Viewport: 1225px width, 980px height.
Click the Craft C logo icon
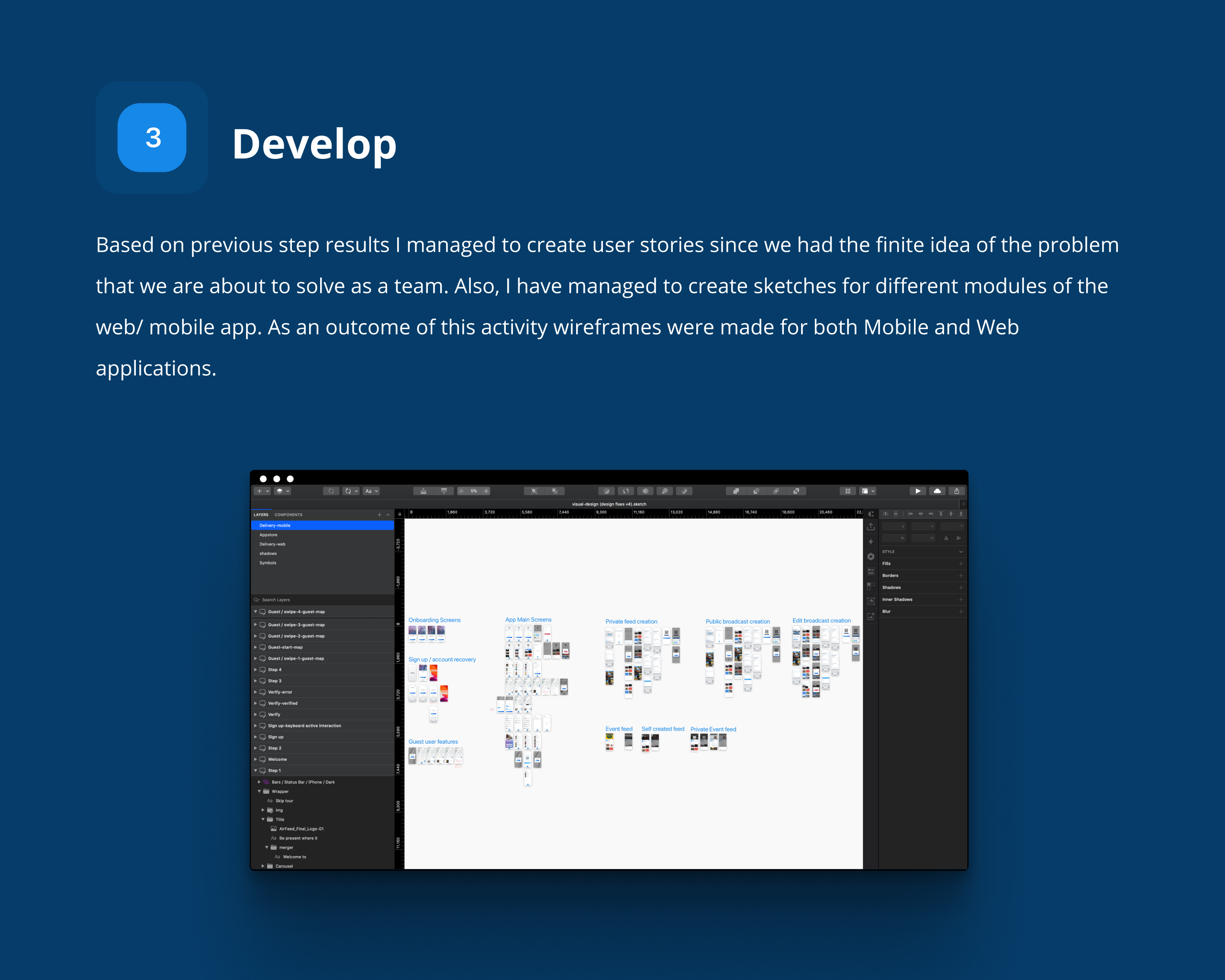(871, 514)
